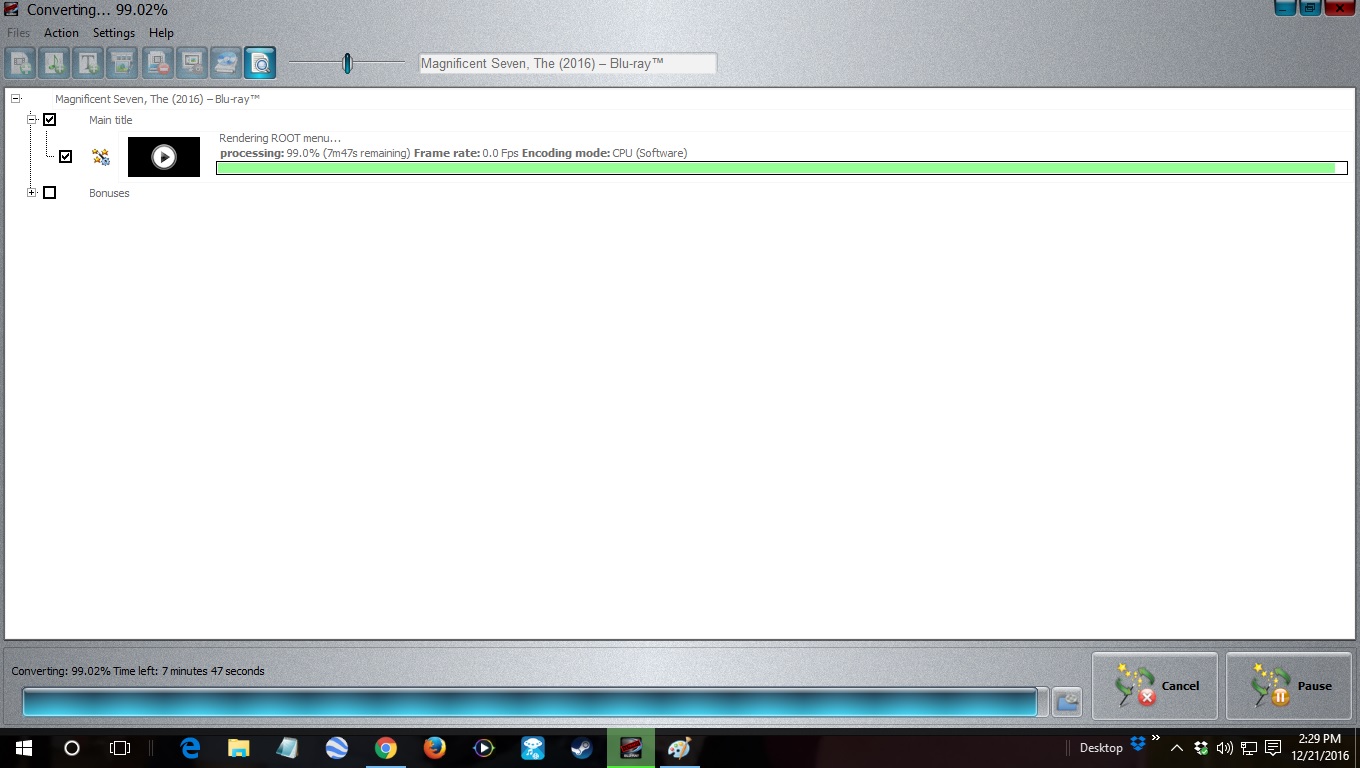Image resolution: width=1360 pixels, height=768 pixels.
Task: Open the Settings menu
Action: 114,33
